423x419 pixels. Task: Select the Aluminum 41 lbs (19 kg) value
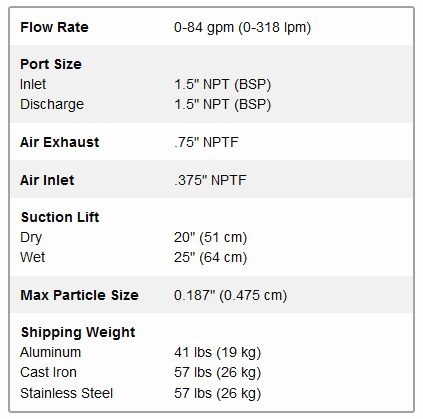217,353
